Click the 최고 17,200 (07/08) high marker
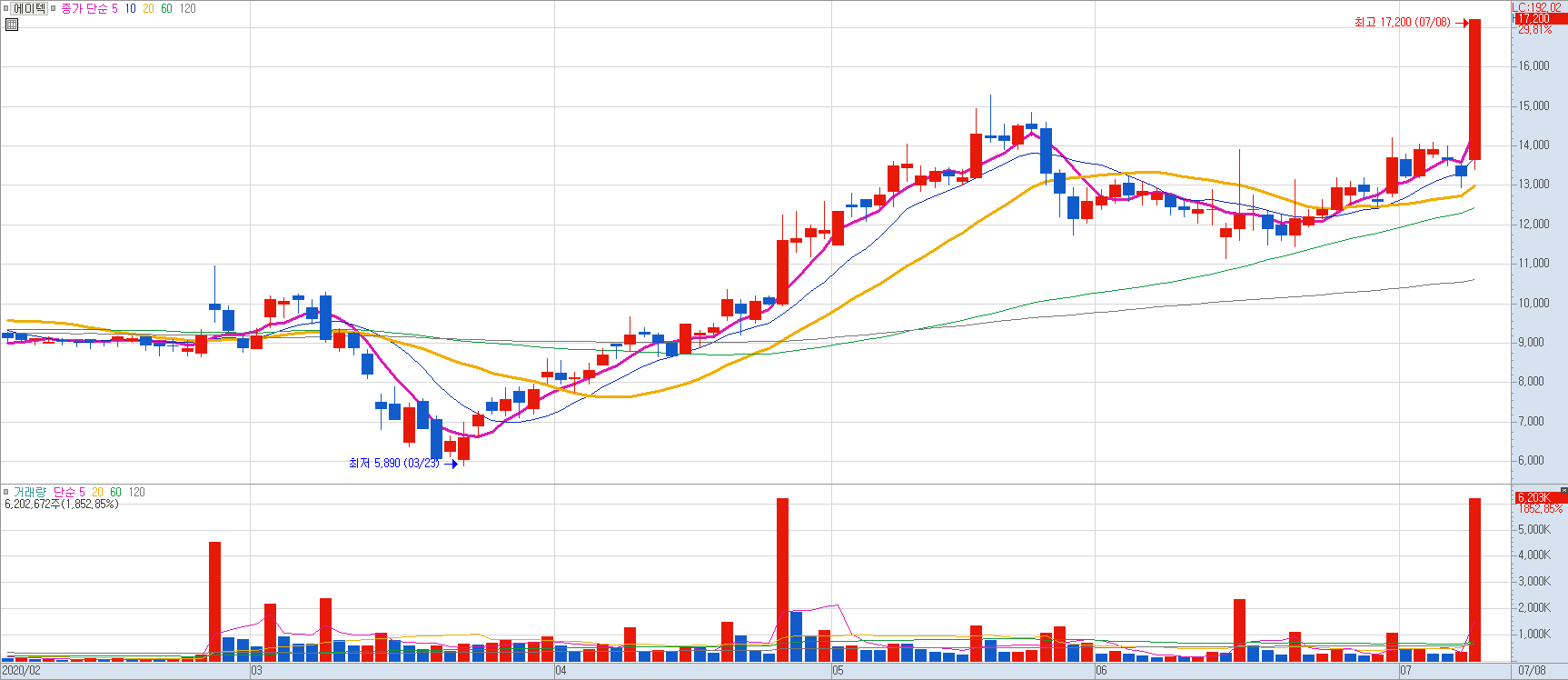This screenshot has width=1568, height=680. pyautogui.click(x=1402, y=23)
